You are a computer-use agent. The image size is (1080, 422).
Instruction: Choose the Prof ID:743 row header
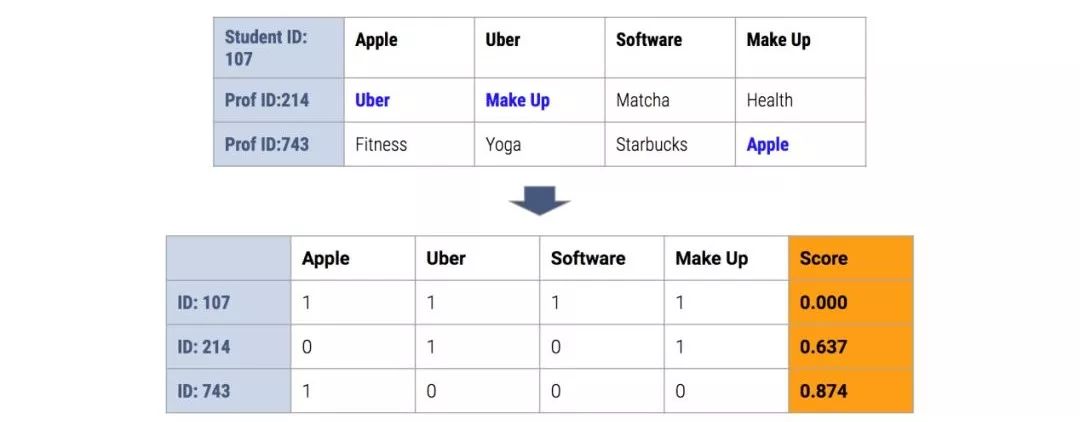(267, 144)
